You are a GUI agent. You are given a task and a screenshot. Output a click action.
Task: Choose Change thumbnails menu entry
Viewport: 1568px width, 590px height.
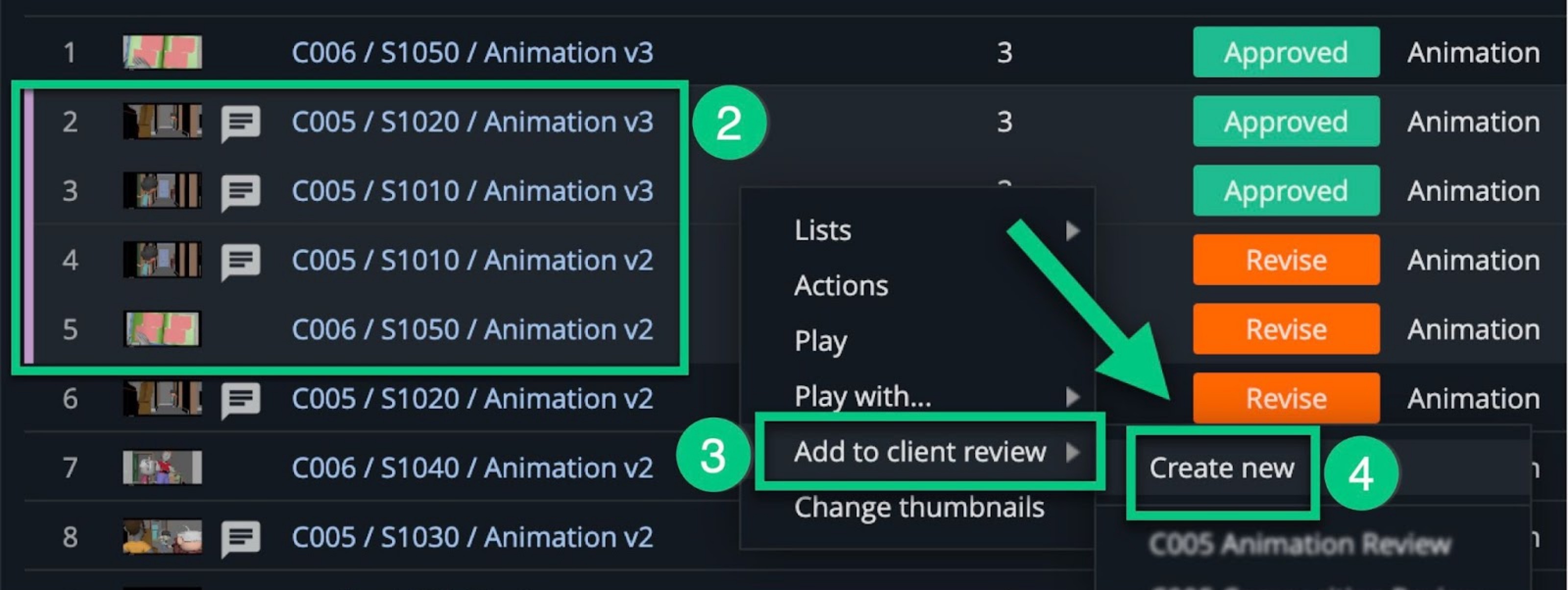coord(919,508)
